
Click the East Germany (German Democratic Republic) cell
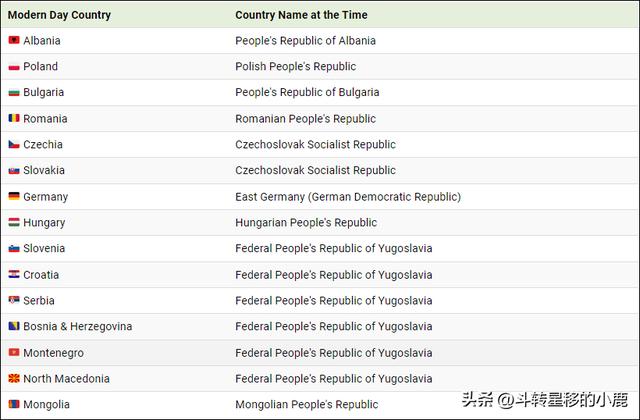(348, 196)
